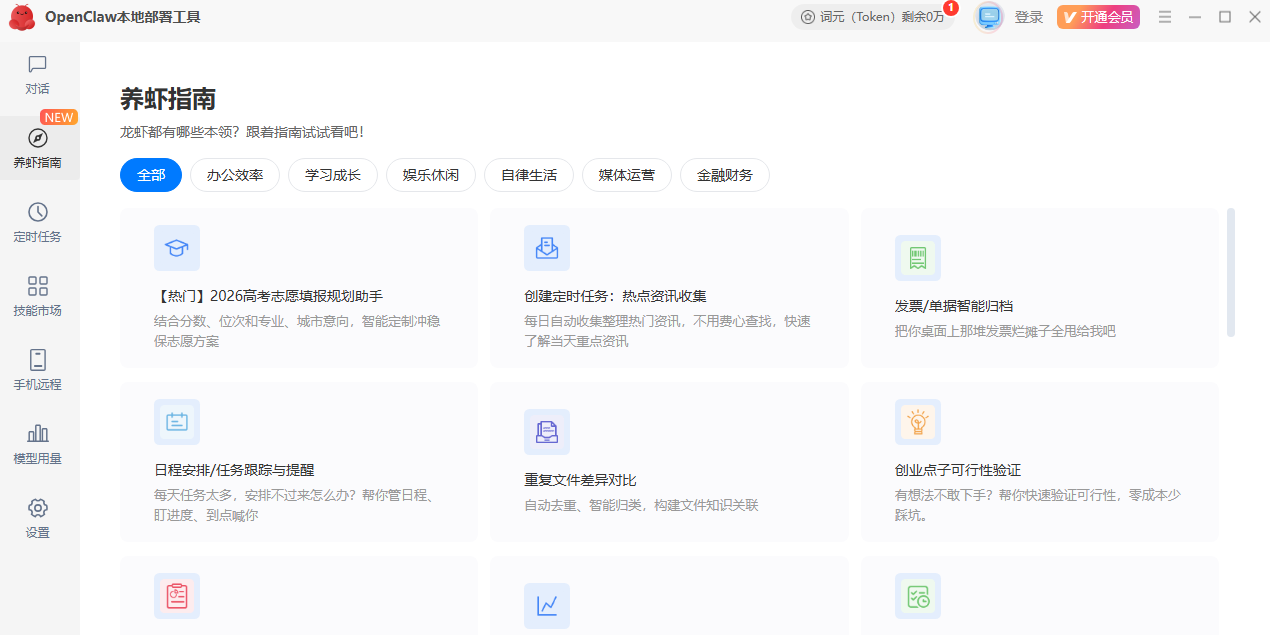Select the 养虾指南 compass icon

point(37,138)
